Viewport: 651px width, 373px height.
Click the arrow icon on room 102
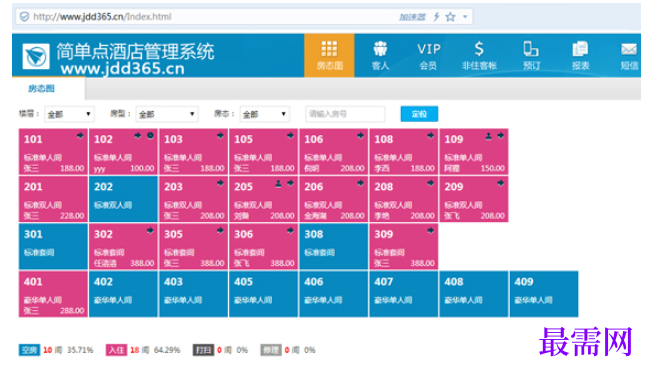(x=137, y=135)
